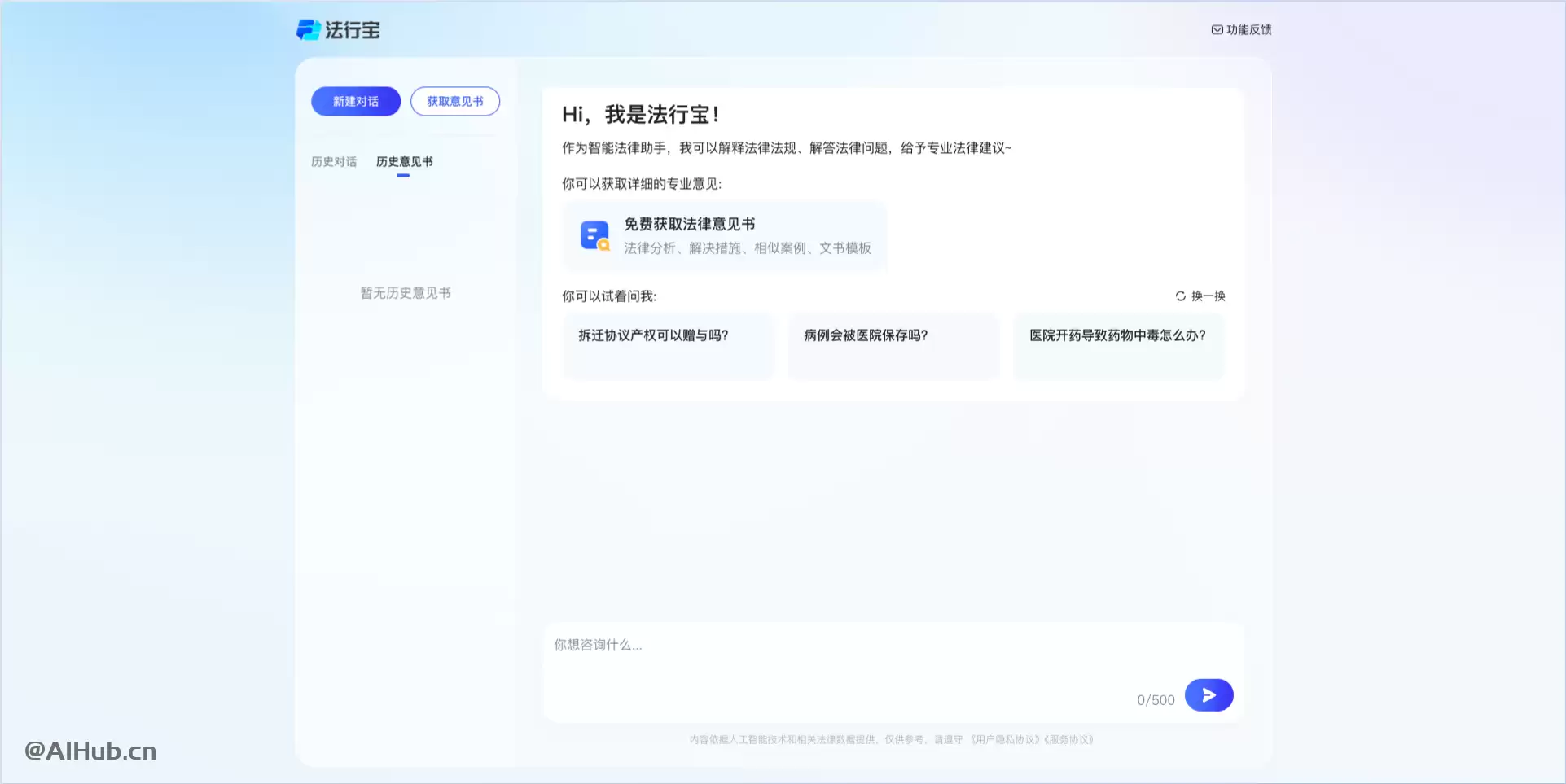Screen dimensions: 1566x784
Task: Open 功能反馈 feedback link
Action: 1241,30
